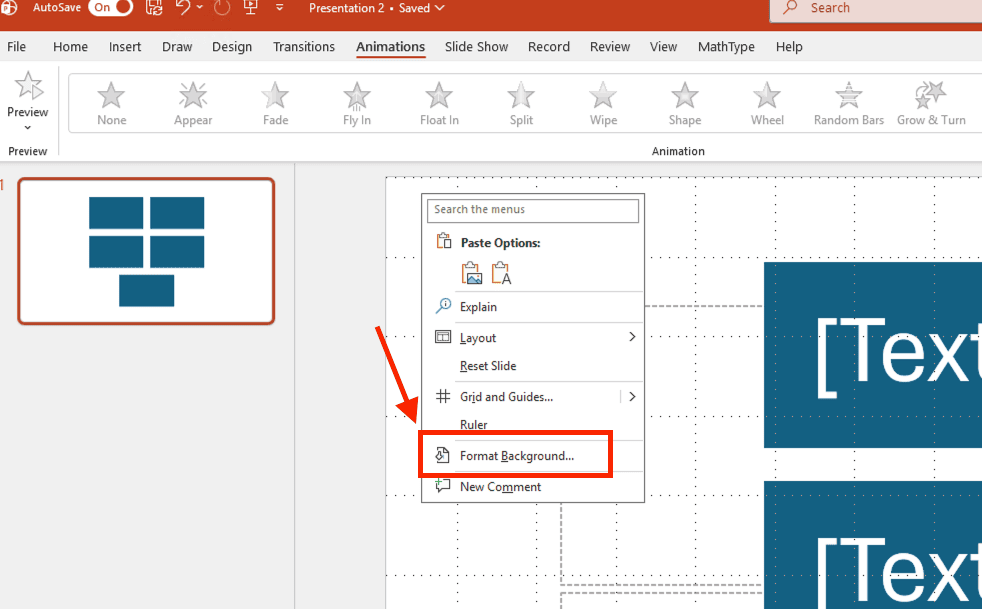Toggle AutoSave switch
This screenshot has height=609, width=982.
coord(111,8)
